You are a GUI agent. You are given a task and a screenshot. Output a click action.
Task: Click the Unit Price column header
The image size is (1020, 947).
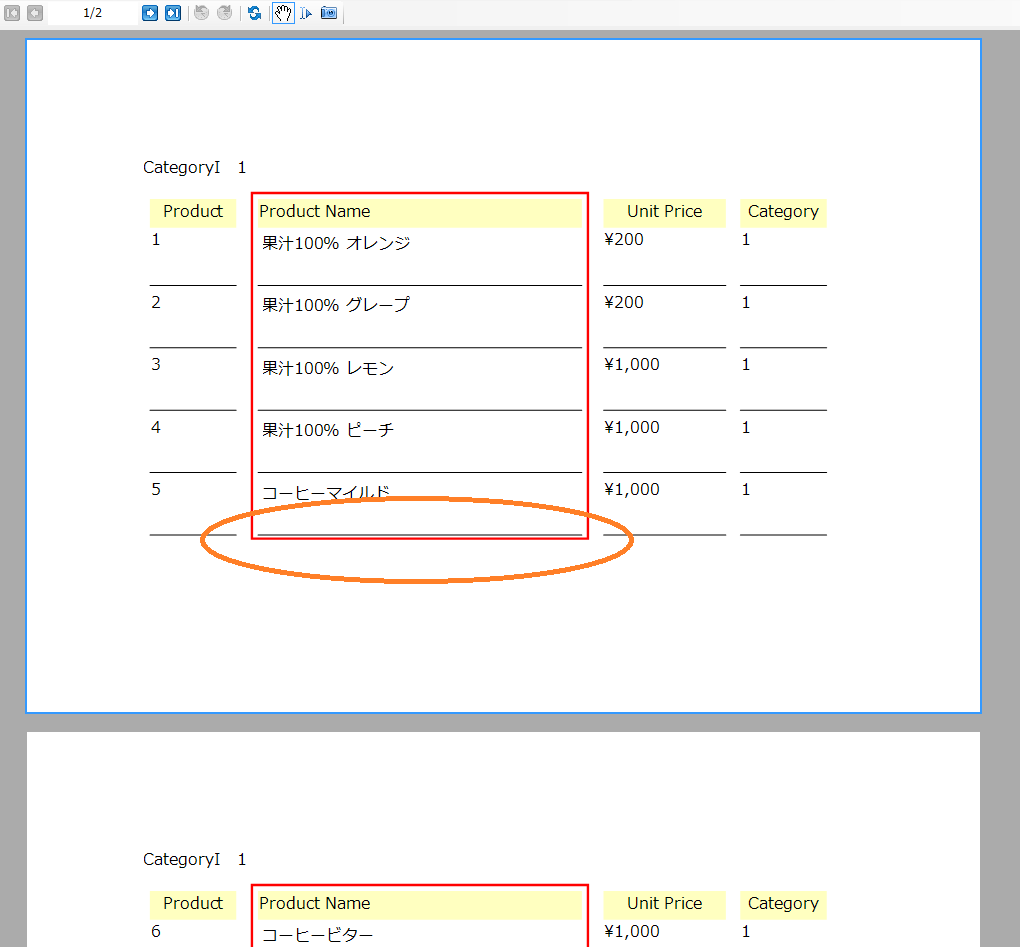click(664, 212)
